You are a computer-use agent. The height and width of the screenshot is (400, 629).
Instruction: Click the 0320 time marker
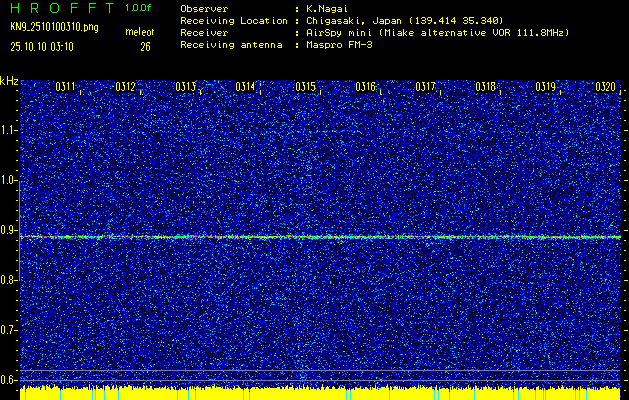click(605, 87)
